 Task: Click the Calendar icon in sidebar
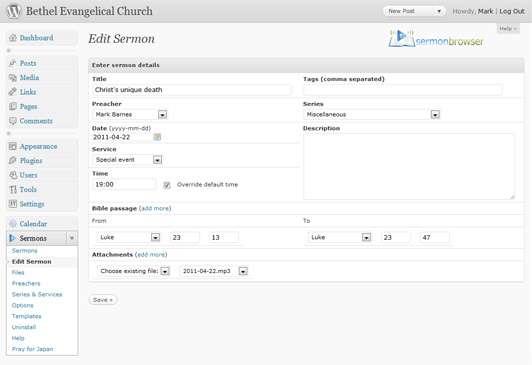click(13, 224)
